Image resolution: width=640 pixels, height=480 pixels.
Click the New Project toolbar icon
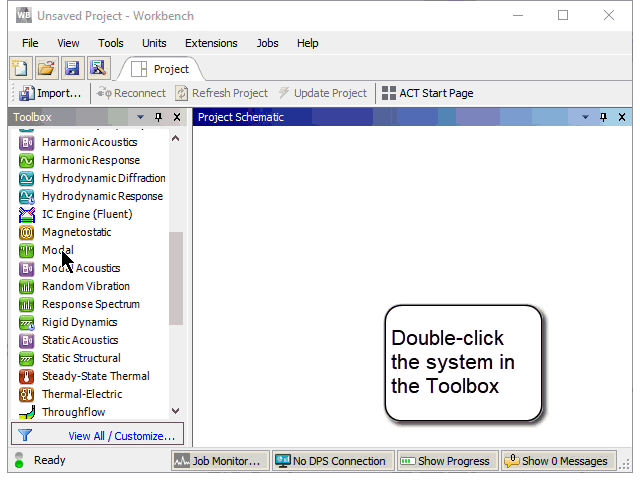(21, 68)
